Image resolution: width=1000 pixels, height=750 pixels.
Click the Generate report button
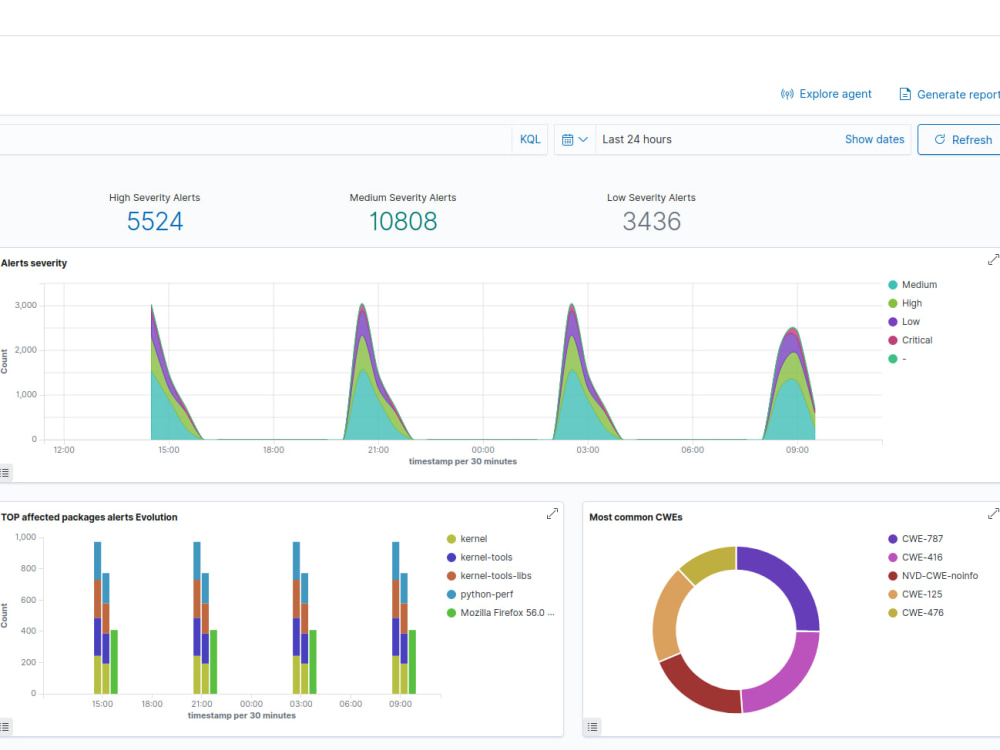pos(949,94)
